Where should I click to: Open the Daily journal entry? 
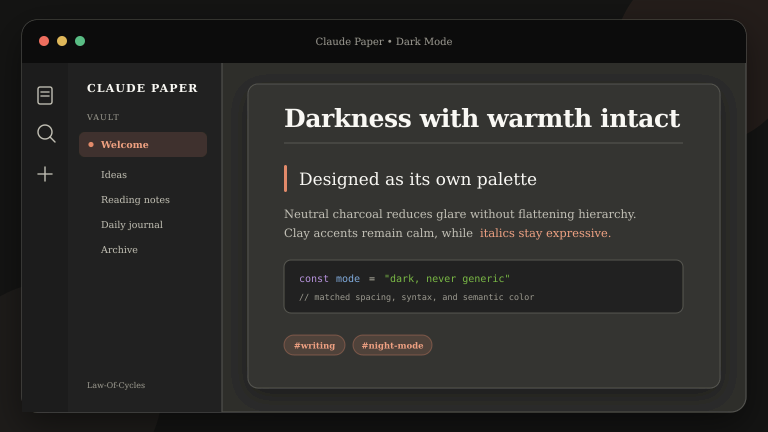click(x=132, y=224)
